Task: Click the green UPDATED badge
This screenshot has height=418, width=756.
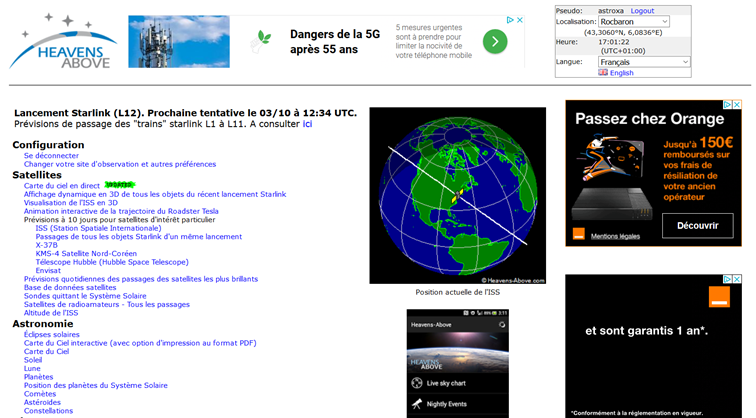Action: click(120, 185)
